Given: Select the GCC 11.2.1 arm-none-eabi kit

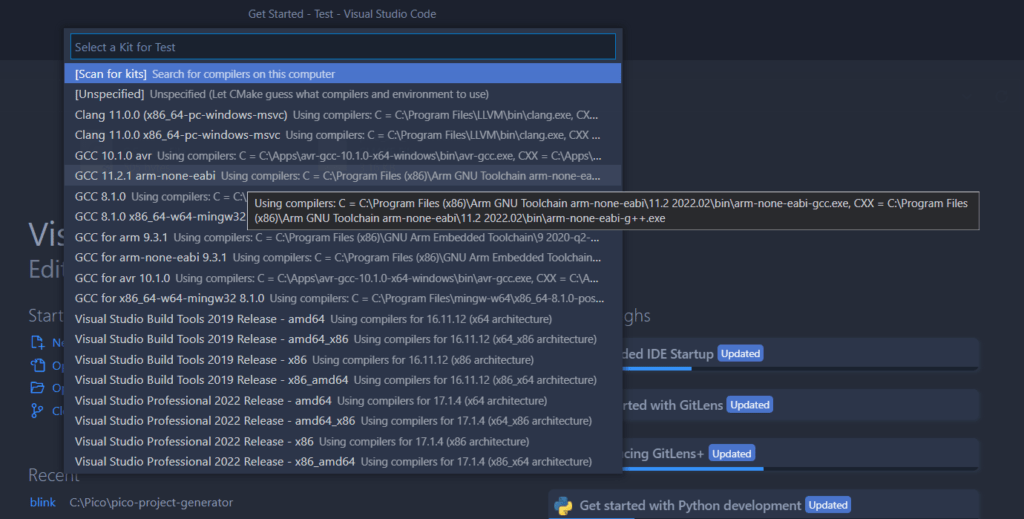Looking at the screenshot, I should pos(342,176).
